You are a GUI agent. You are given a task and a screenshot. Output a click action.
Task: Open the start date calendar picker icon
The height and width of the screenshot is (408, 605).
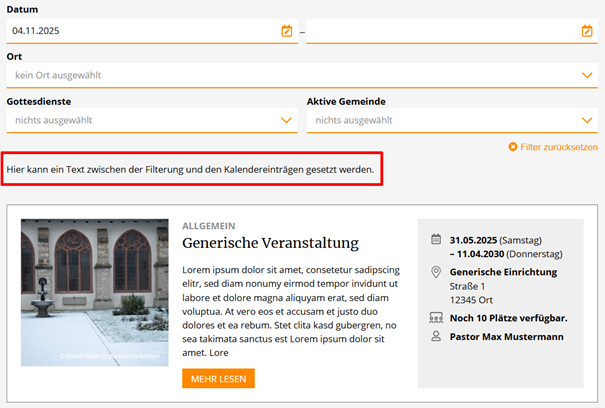(x=287, y=31)
